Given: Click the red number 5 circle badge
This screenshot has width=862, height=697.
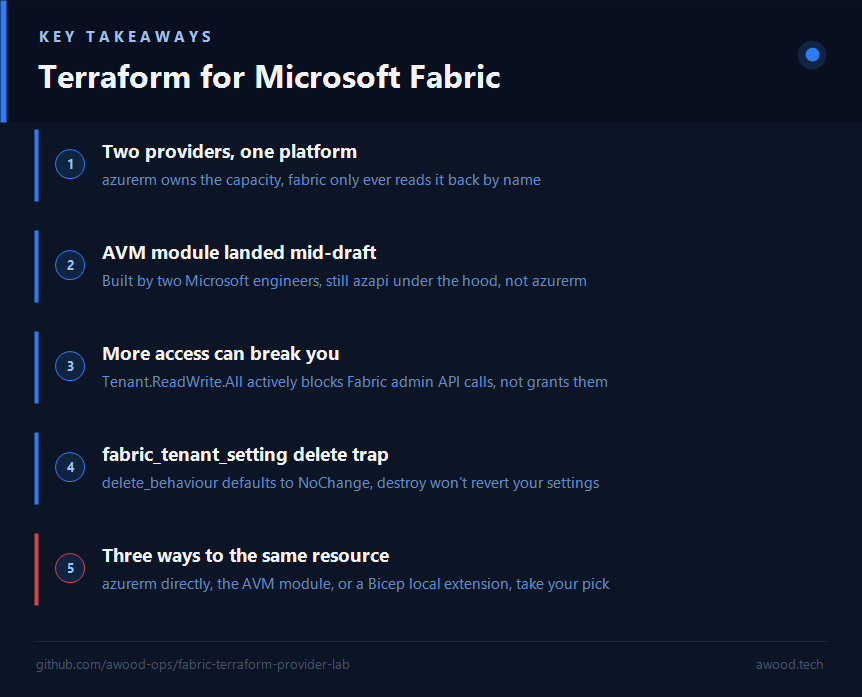Looking at the screenshot, I should [x=70, y=568].
